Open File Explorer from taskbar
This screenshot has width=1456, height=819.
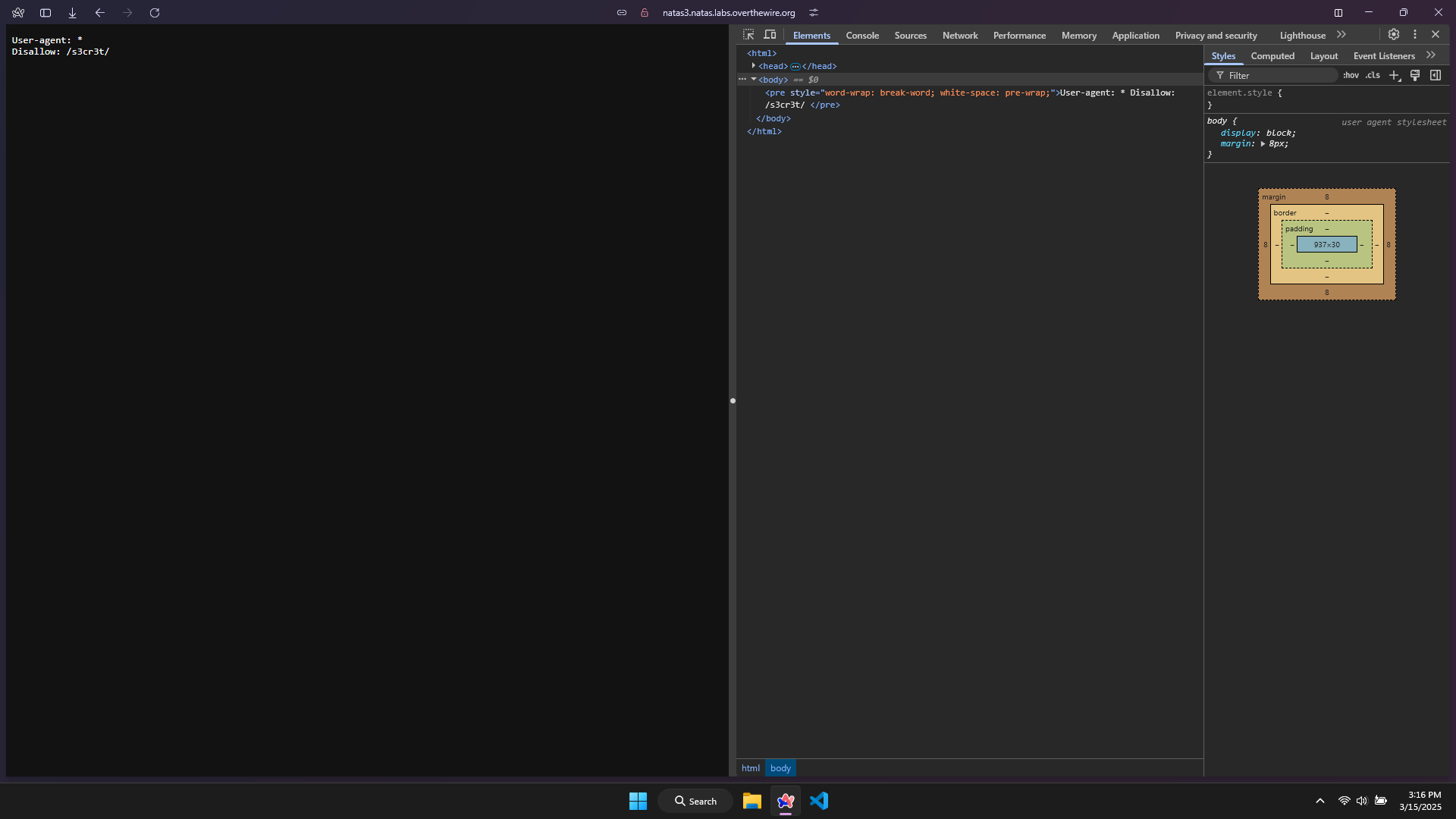coord(752,801)
